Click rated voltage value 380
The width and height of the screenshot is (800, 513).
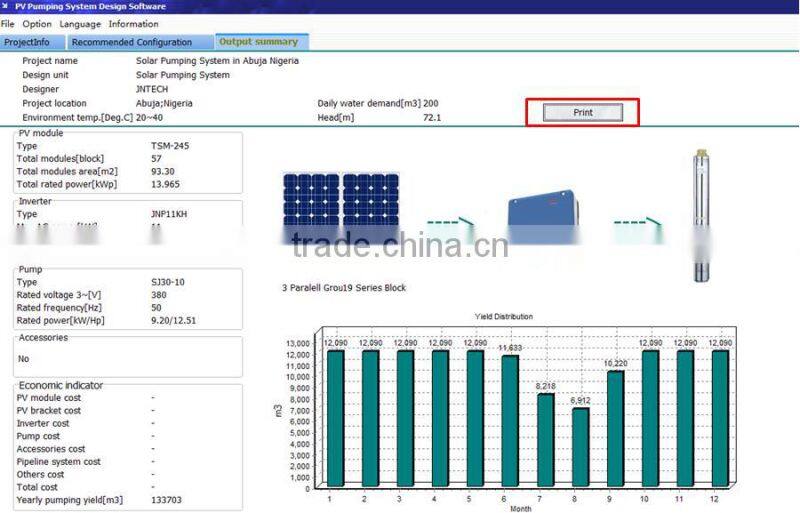[159, 295]
